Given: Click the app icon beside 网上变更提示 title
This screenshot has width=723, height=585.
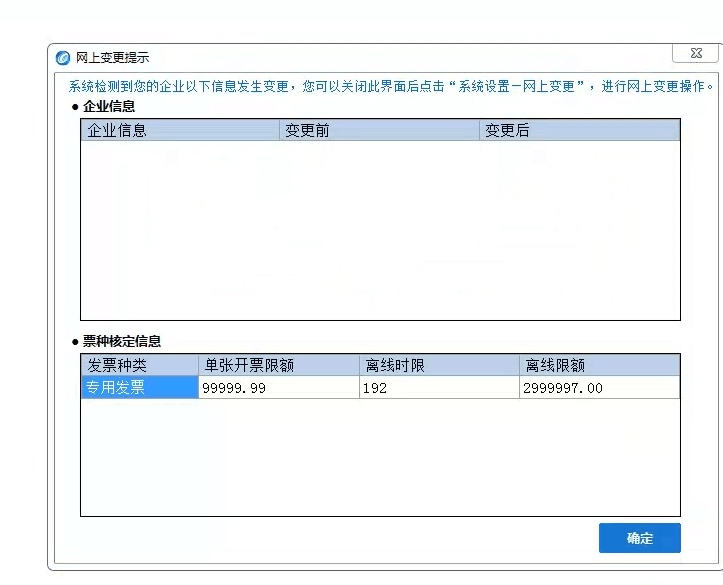Looking at the screenshot, I should pos(63,58).
